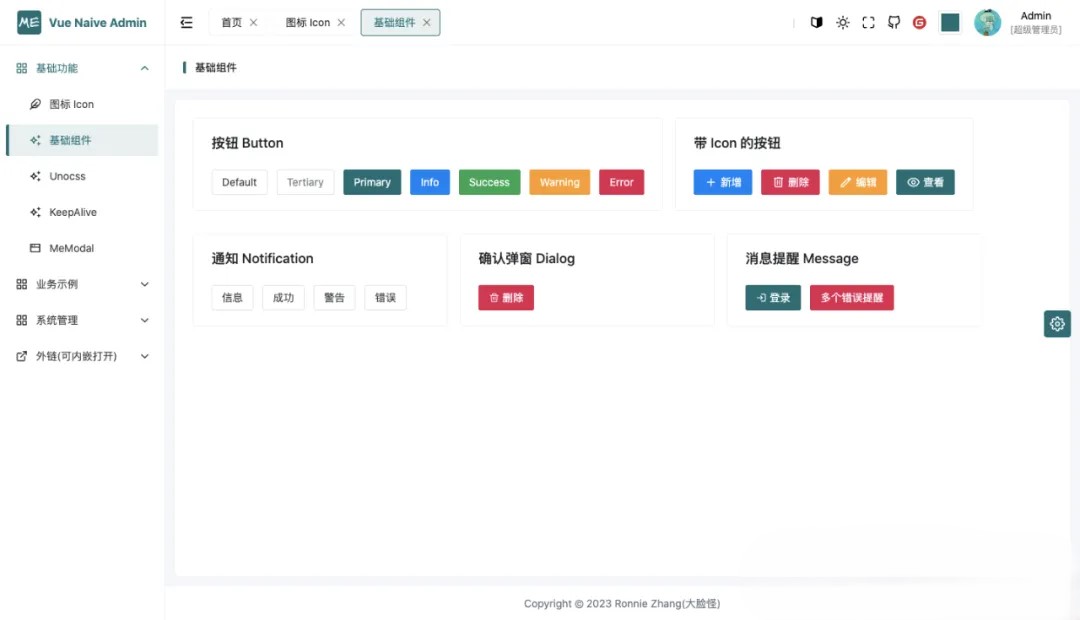Open the floating layout settings gear
1080x620 pixels.
[x=1057, y=324]
